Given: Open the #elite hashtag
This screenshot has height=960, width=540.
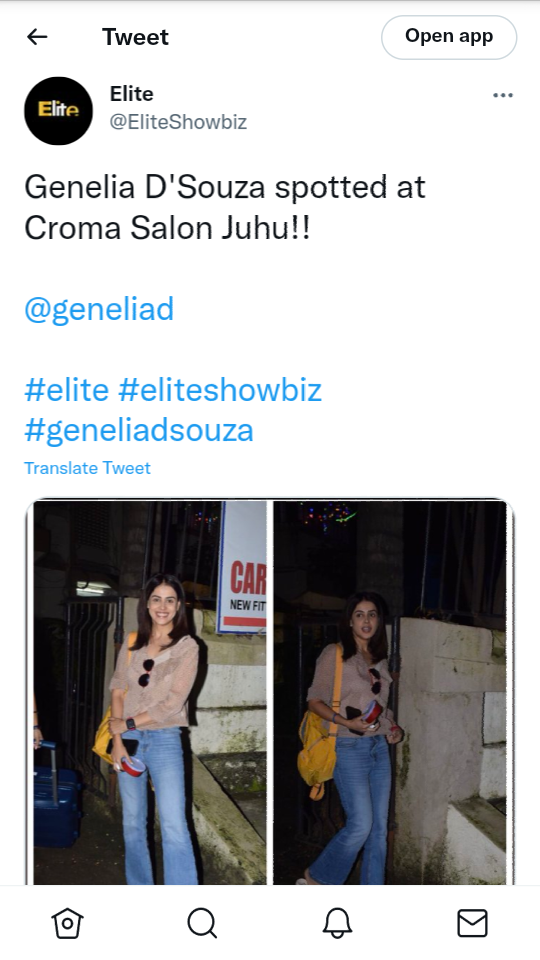Looking at the screenshot, I should click(67, 389).
